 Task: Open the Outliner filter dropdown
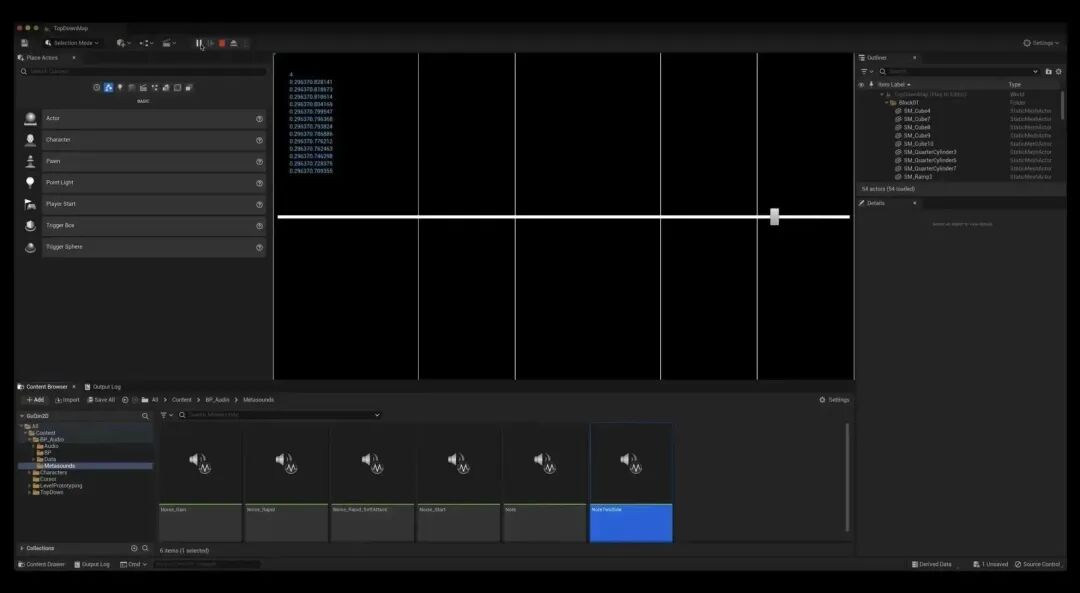(x=866, y=72)
